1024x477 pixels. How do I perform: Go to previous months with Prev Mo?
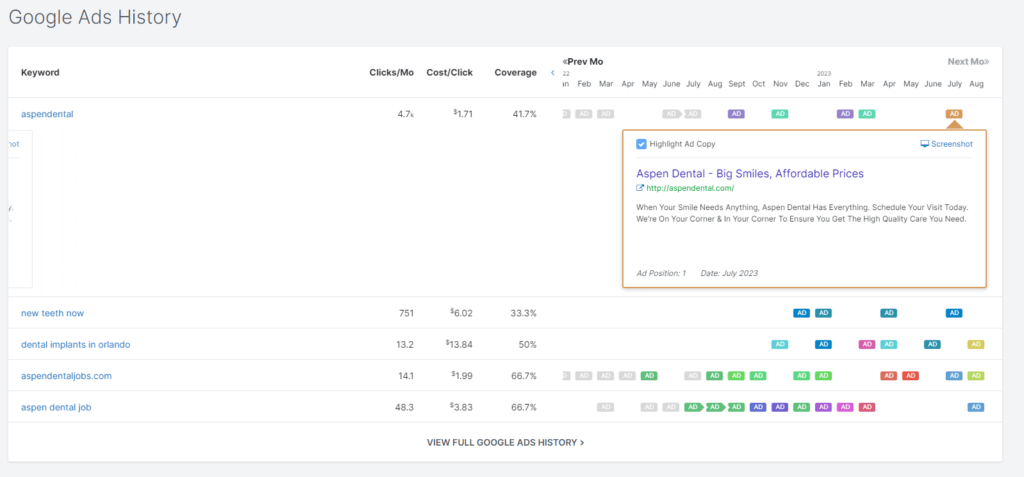(x=583, y=62)
